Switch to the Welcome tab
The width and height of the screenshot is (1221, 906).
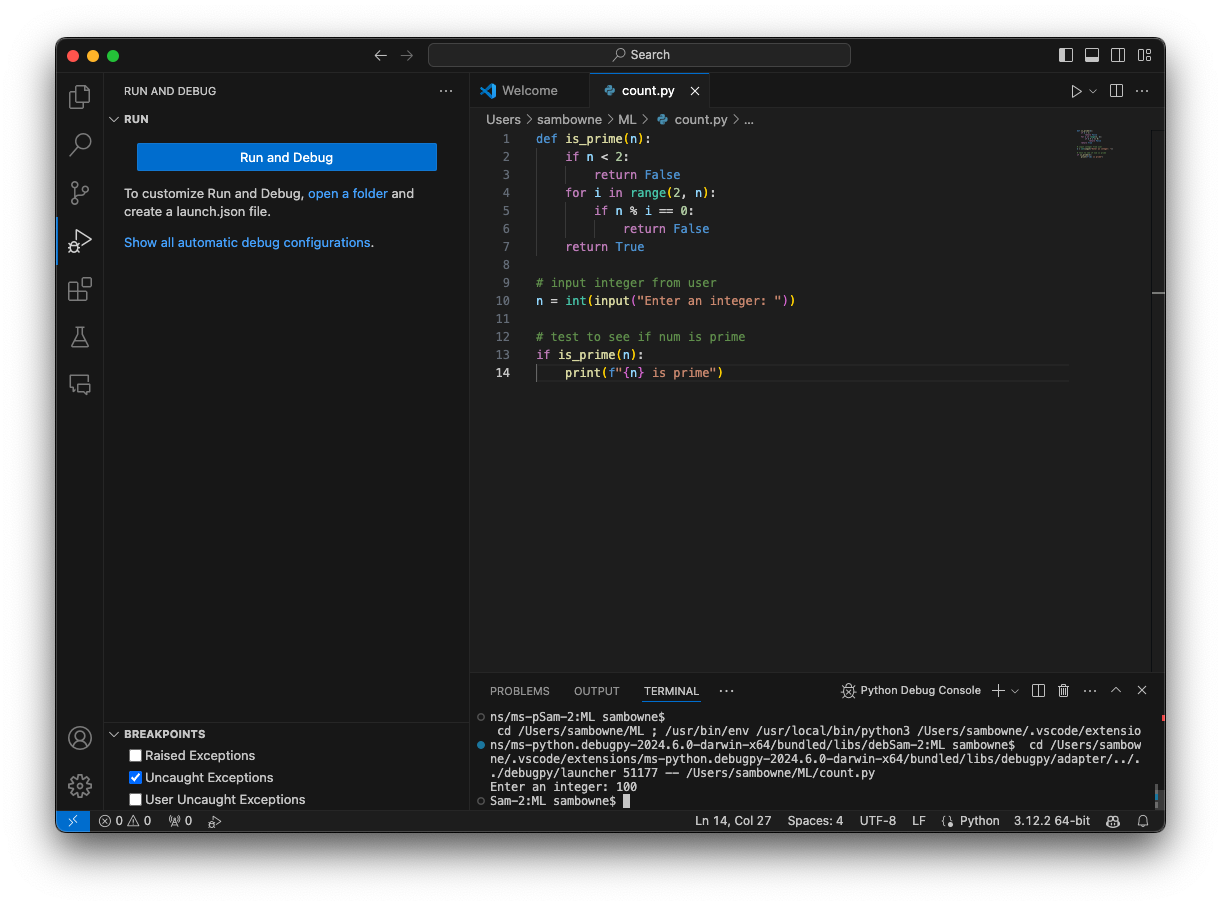click(529, 91)
